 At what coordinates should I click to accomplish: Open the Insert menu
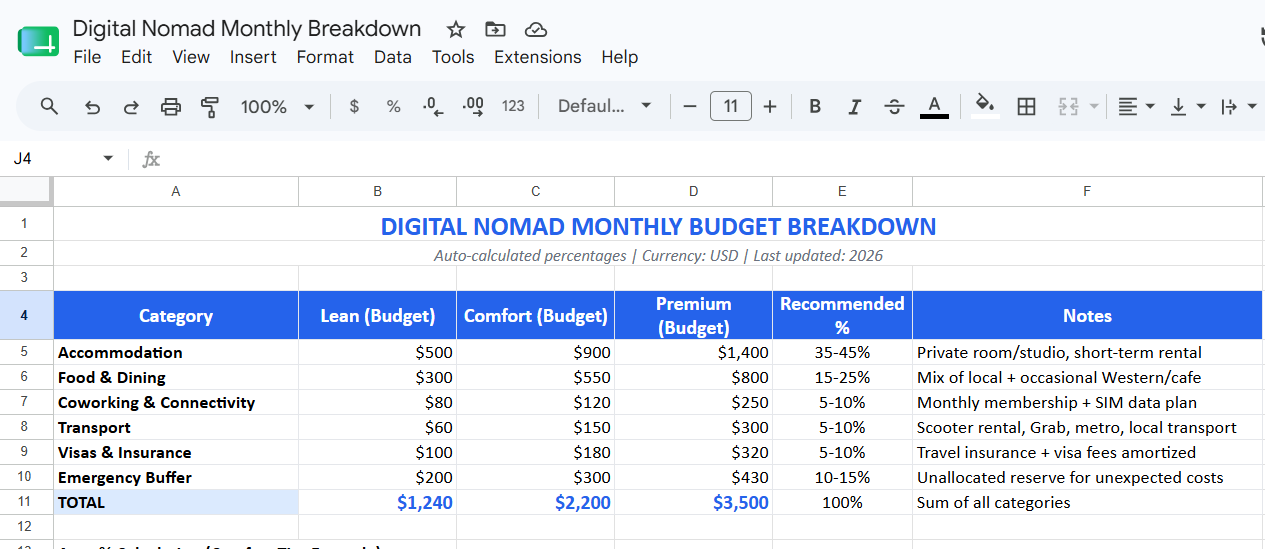253,57
